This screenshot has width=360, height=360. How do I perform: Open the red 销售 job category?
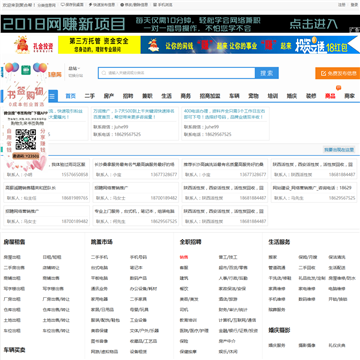coord(184,257)
